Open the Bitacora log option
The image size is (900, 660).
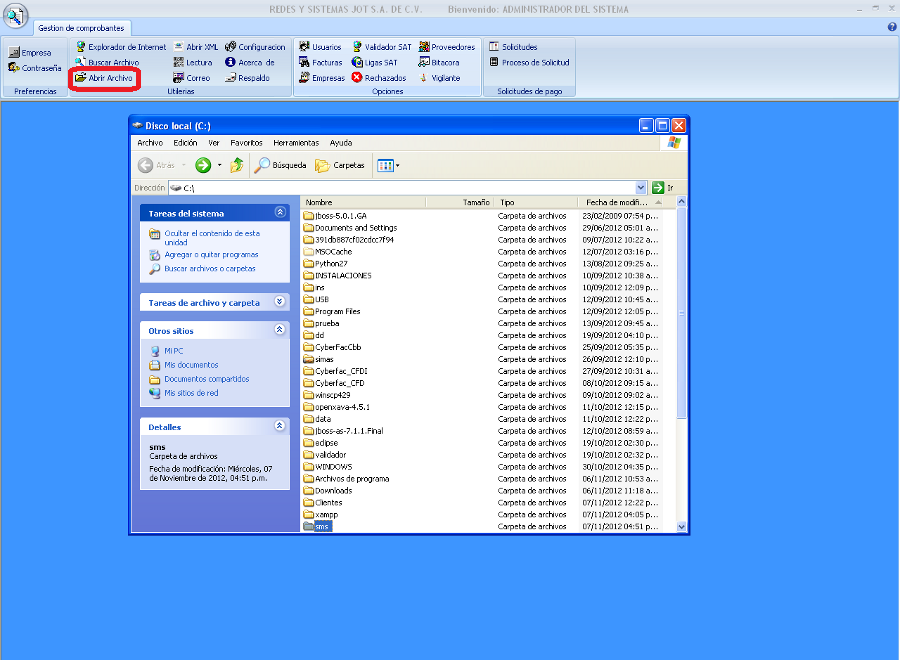[x=424, y=62]
